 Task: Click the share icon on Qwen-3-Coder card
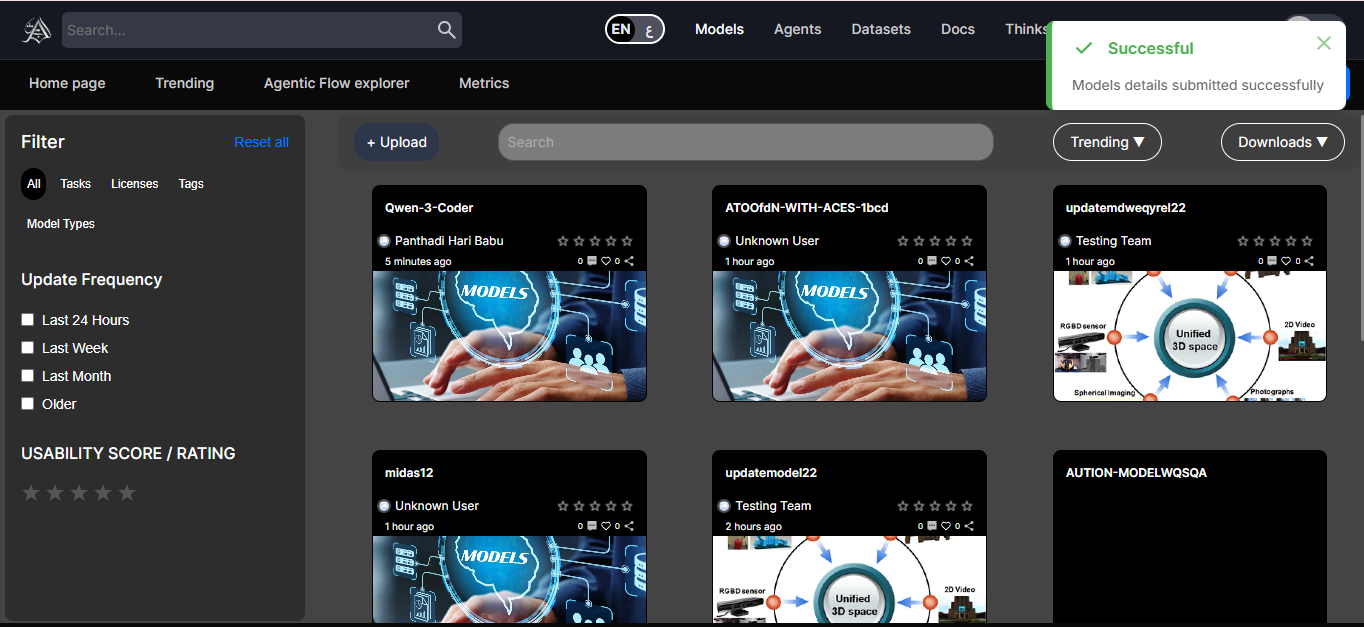pos(629,261)
